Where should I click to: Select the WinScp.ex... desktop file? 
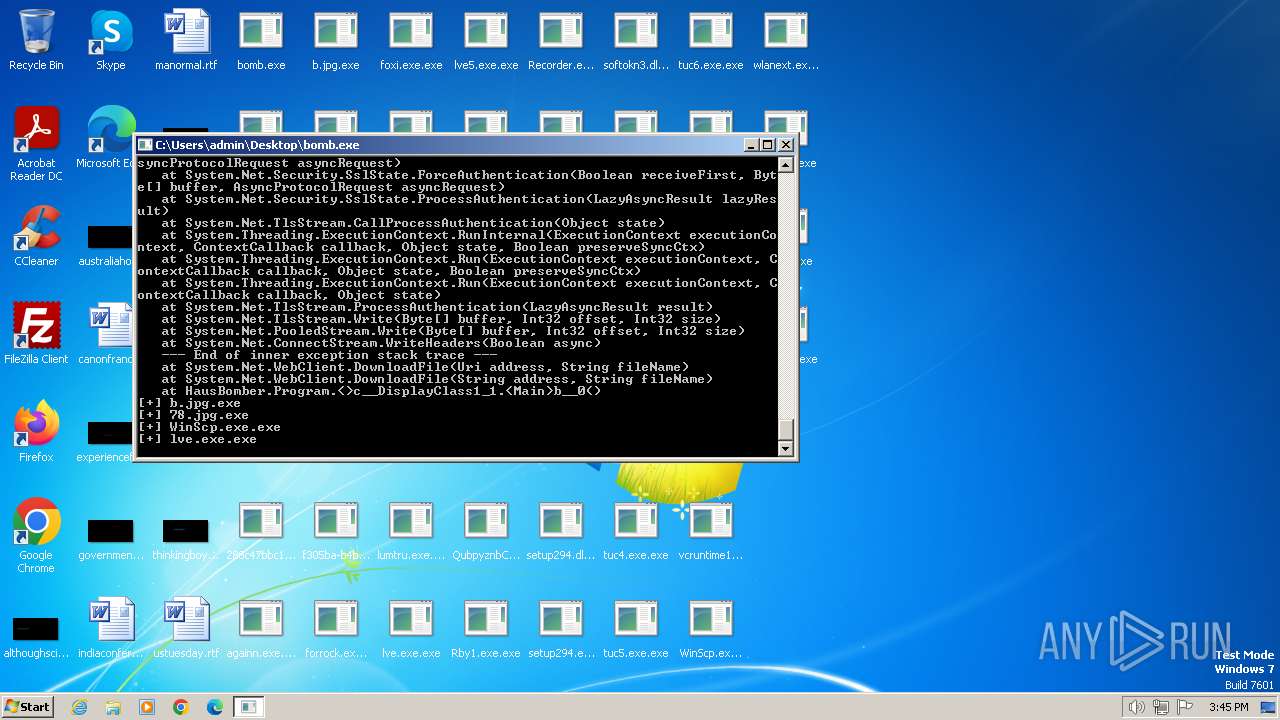711,628
